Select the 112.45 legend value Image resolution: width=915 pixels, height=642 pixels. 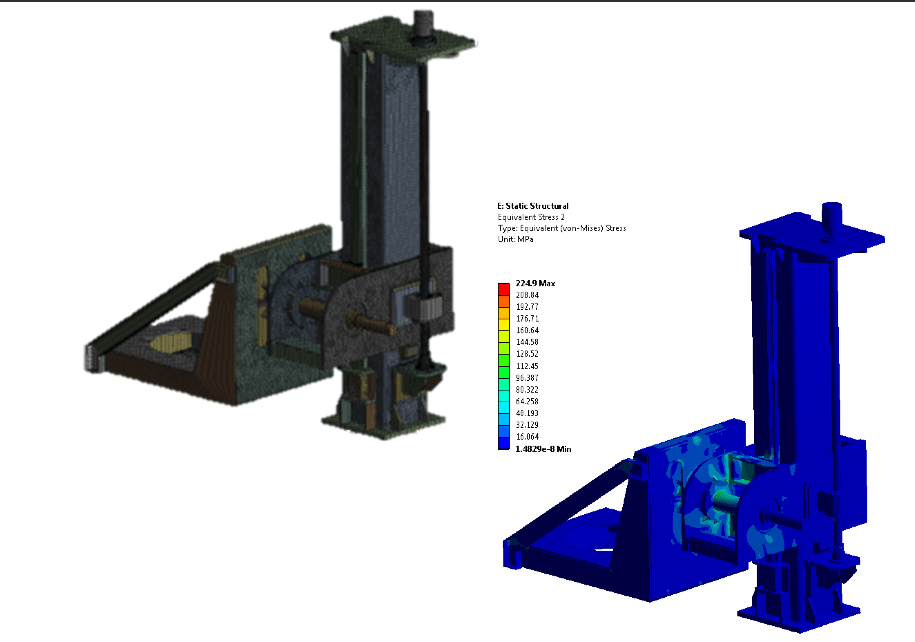(526, 366)
